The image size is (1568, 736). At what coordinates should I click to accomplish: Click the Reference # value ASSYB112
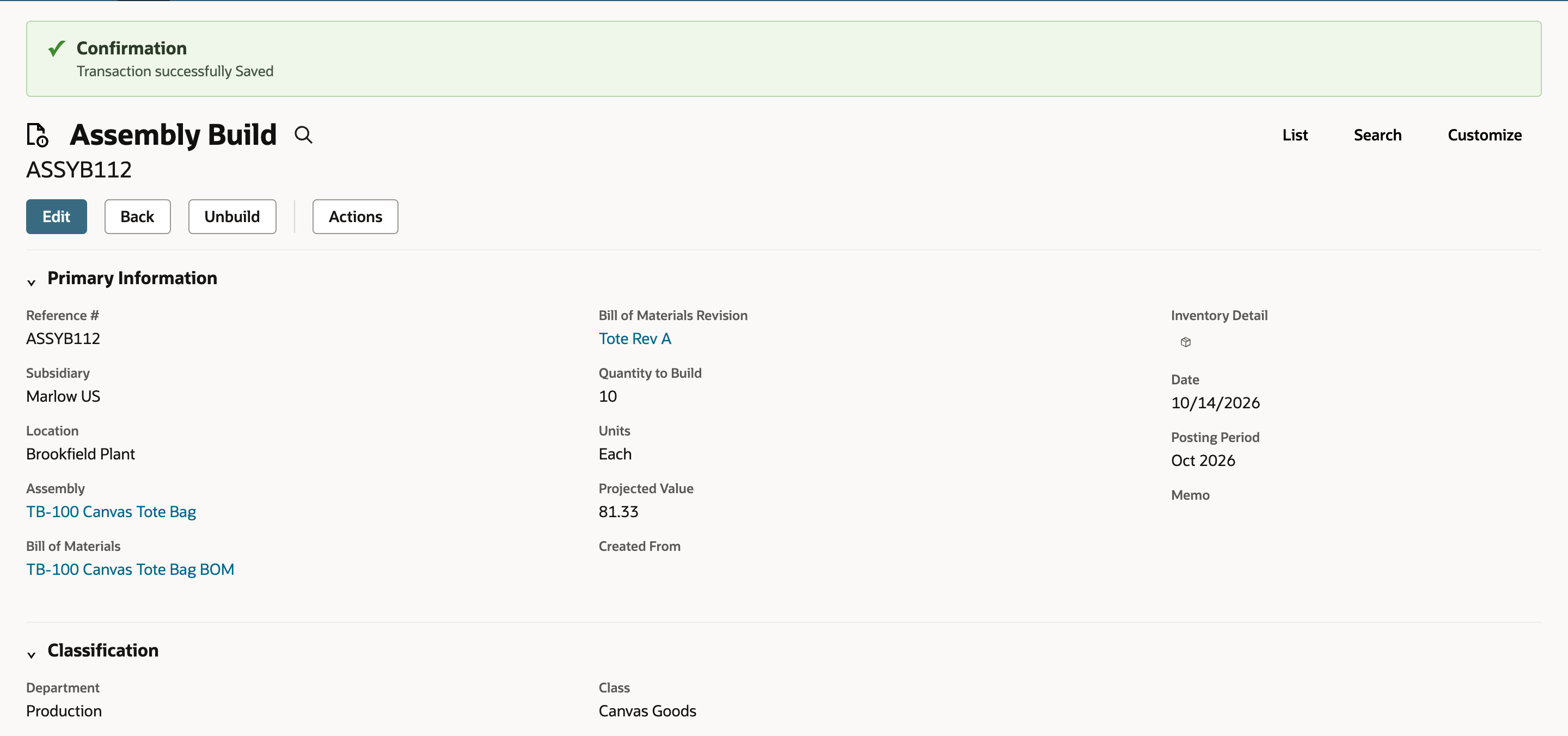click(x=63, y=339)
